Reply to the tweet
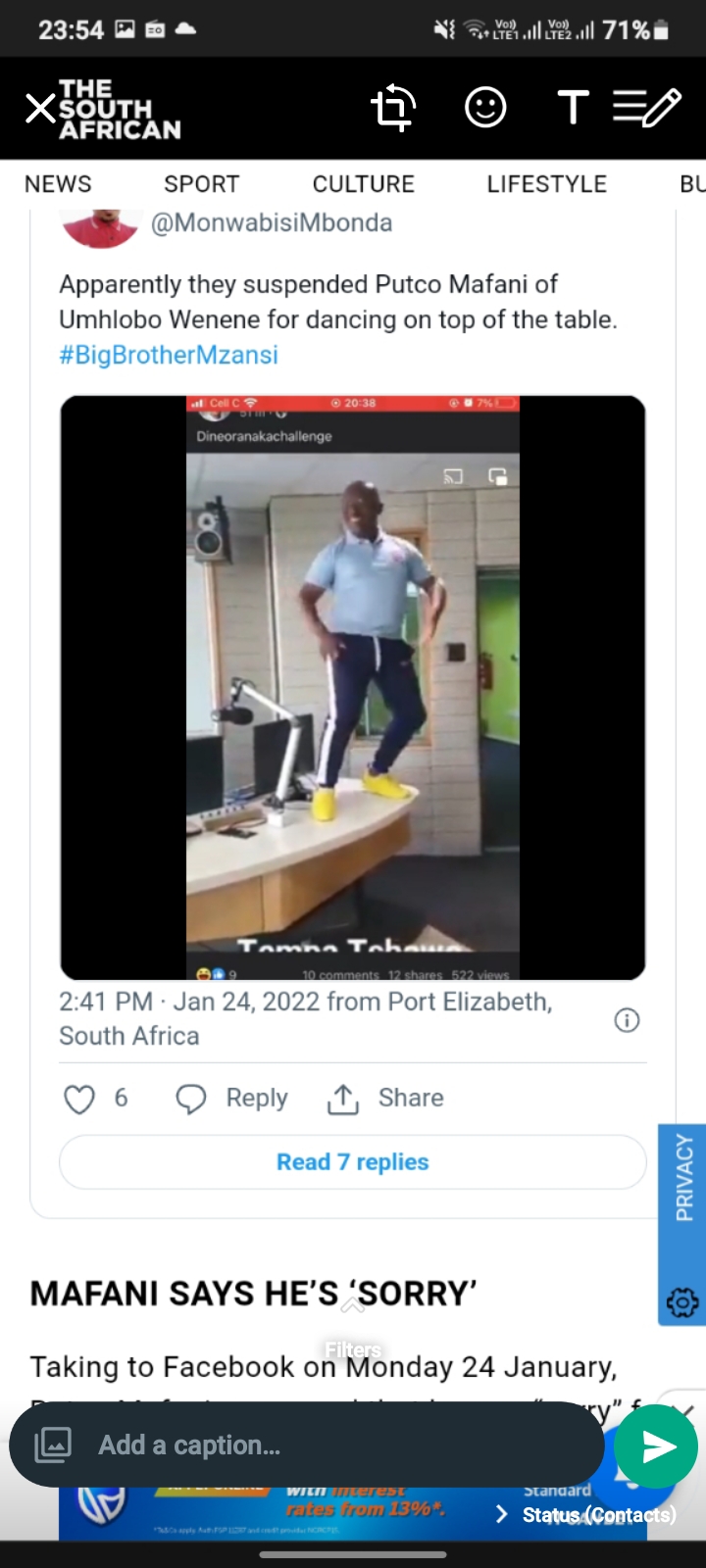706x1568 pixels. pos(231,1099)
